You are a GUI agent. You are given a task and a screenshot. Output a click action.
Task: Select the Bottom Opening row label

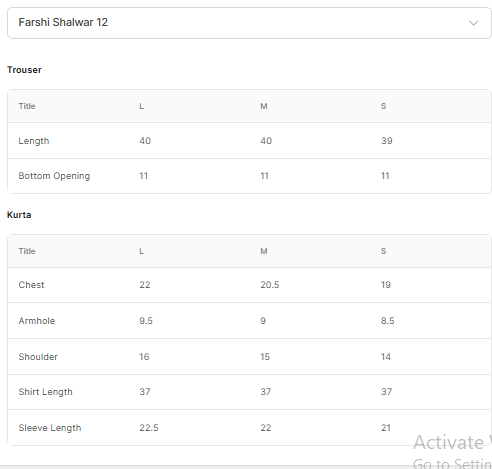(x=54, y=176)
